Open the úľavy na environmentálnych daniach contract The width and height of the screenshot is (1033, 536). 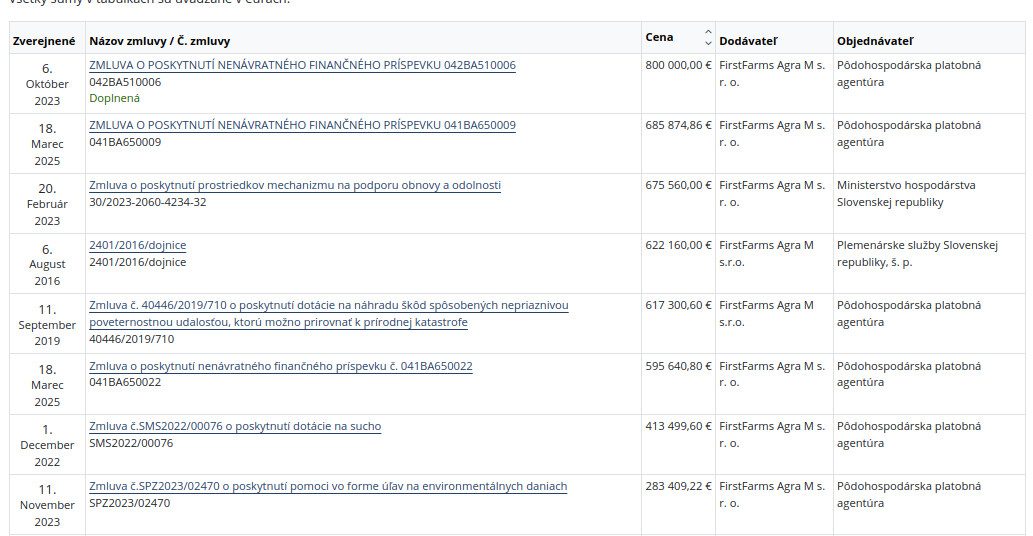(328, 486)
